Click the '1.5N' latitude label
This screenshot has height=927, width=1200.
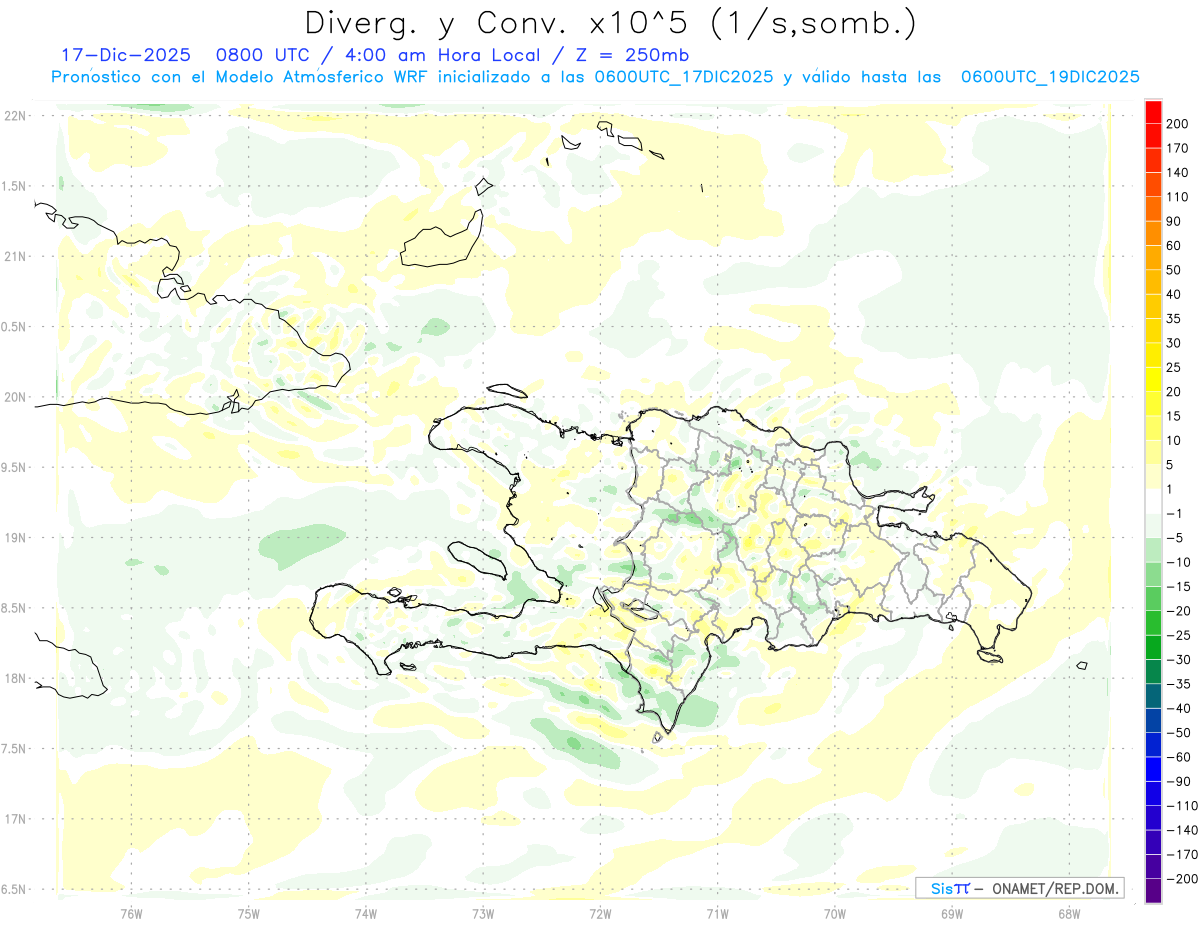coord(14,186)
